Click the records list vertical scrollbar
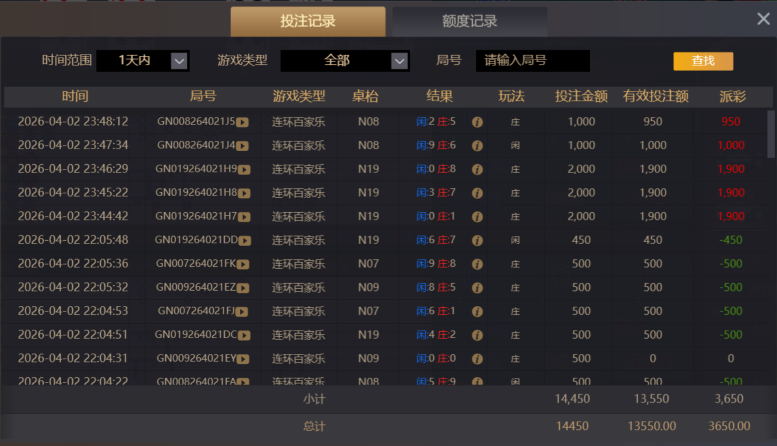 click(x=771, y=134)
